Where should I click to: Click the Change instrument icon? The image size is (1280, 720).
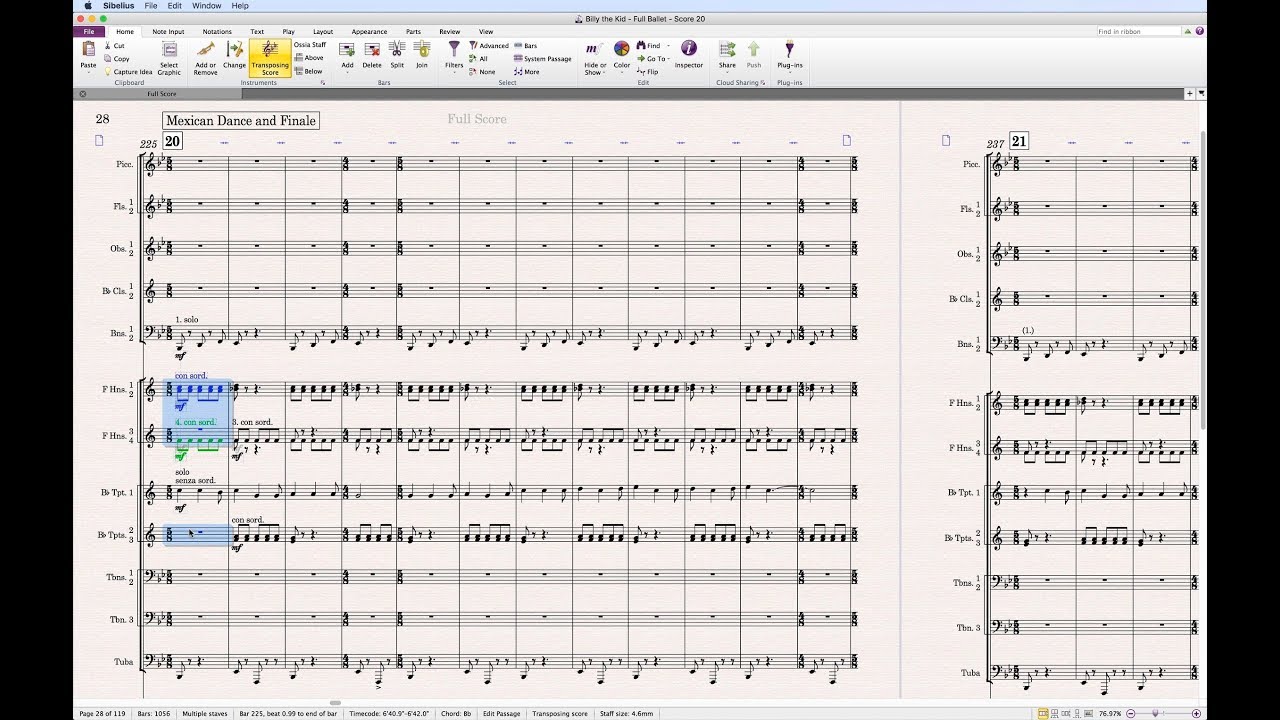click(x=234, y=49)
